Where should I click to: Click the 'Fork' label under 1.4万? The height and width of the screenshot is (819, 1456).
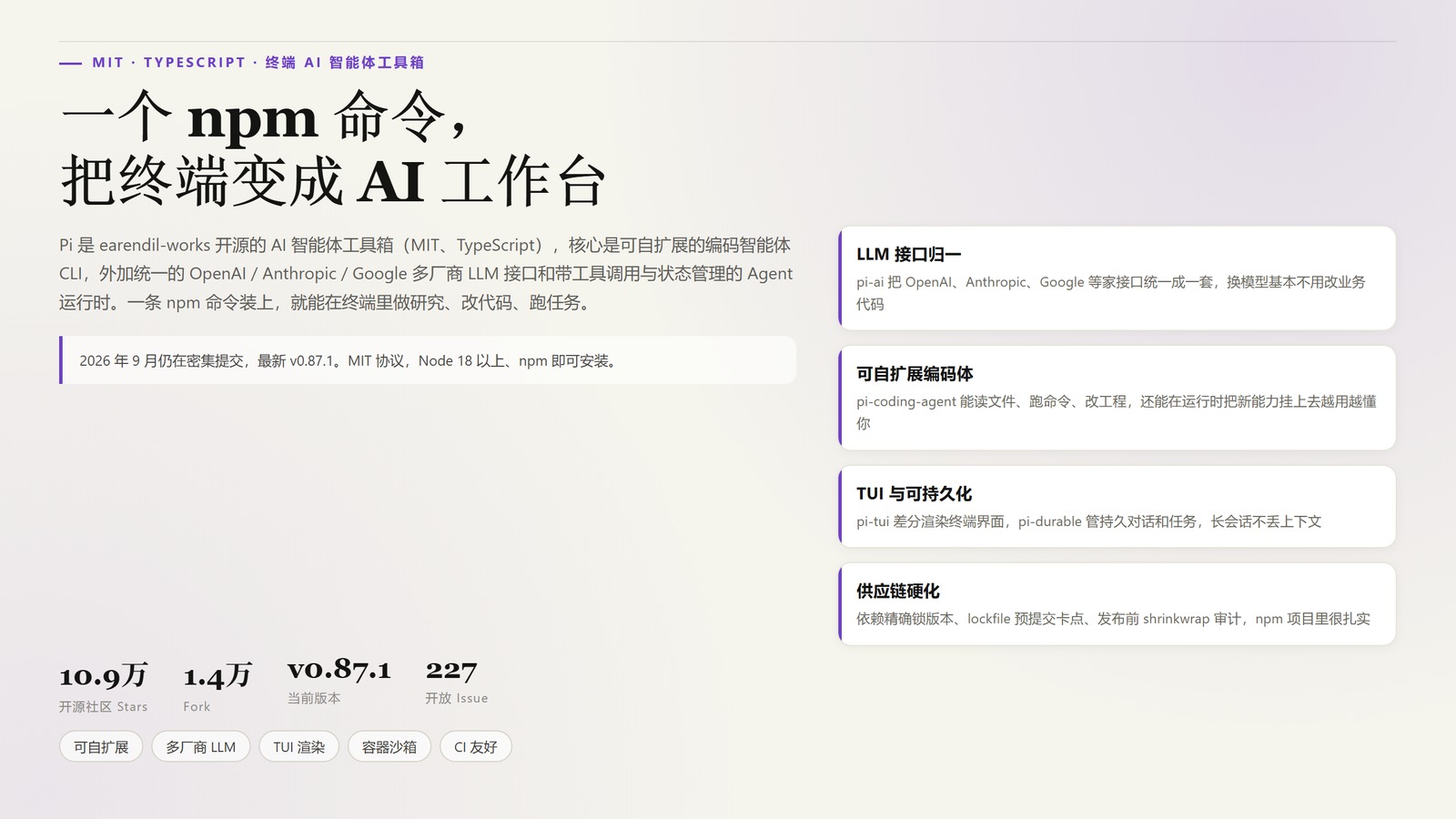[x=197, y=706]
